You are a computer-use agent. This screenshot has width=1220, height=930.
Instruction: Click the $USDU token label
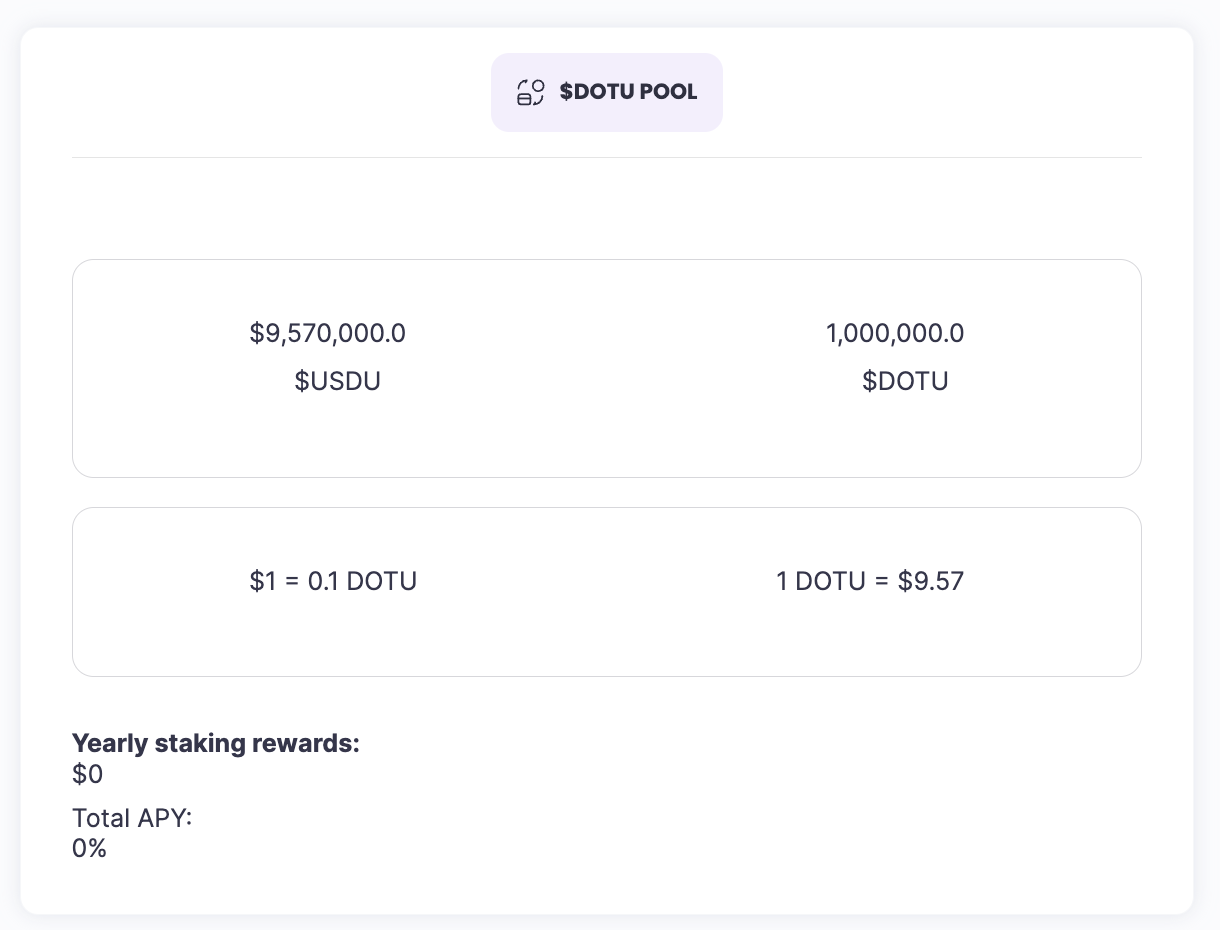click(x=337, y=381)
